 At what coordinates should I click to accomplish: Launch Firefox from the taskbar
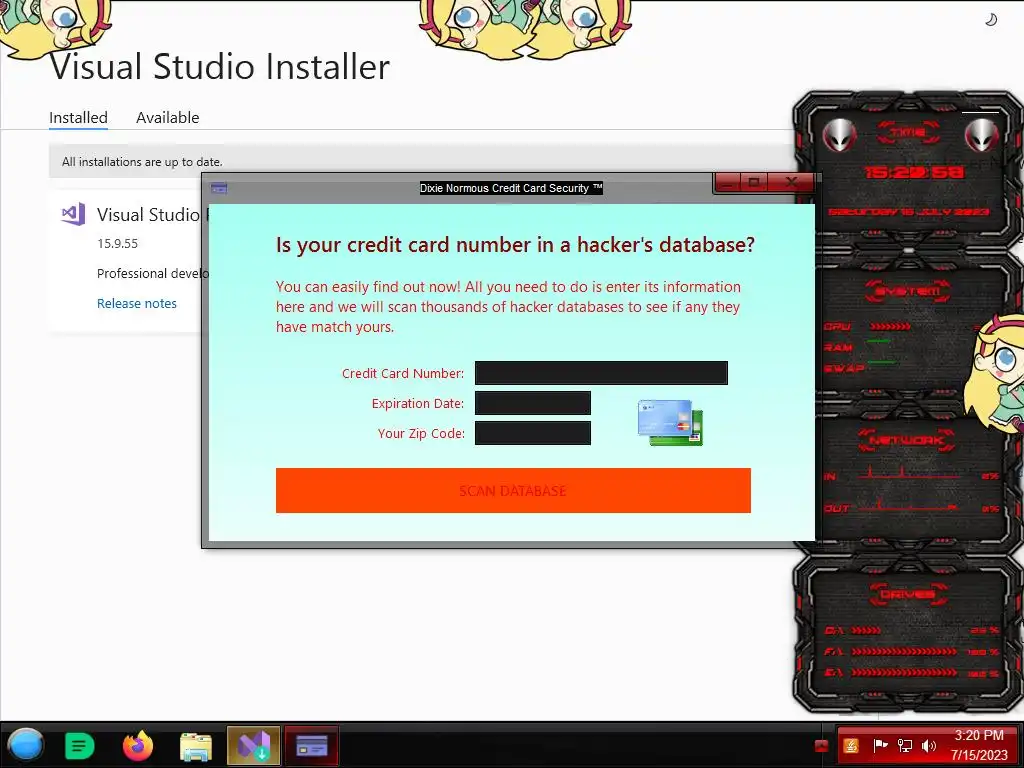pyautogui.click(x=138, y=745)
